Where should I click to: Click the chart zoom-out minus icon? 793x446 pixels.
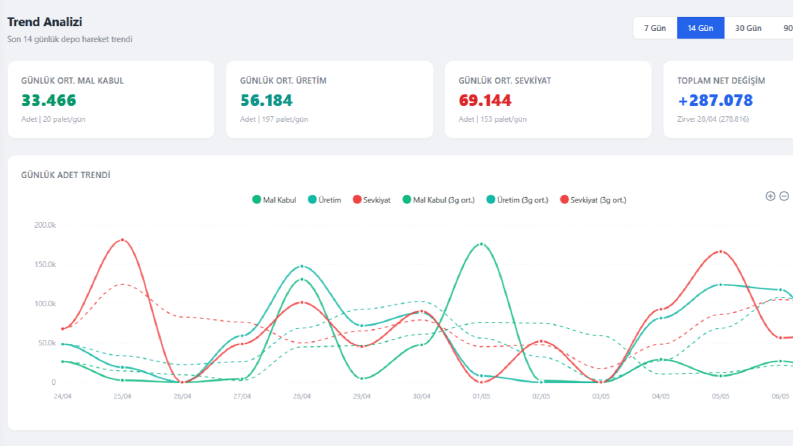click(x=784, y=196)
